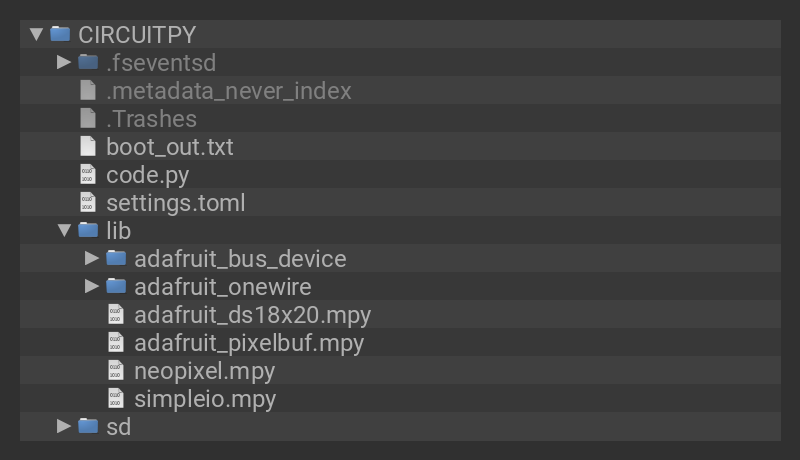Click the CIRCUITPY drive folder icon
The image size is (800, 460).
[x=60, y=34]
